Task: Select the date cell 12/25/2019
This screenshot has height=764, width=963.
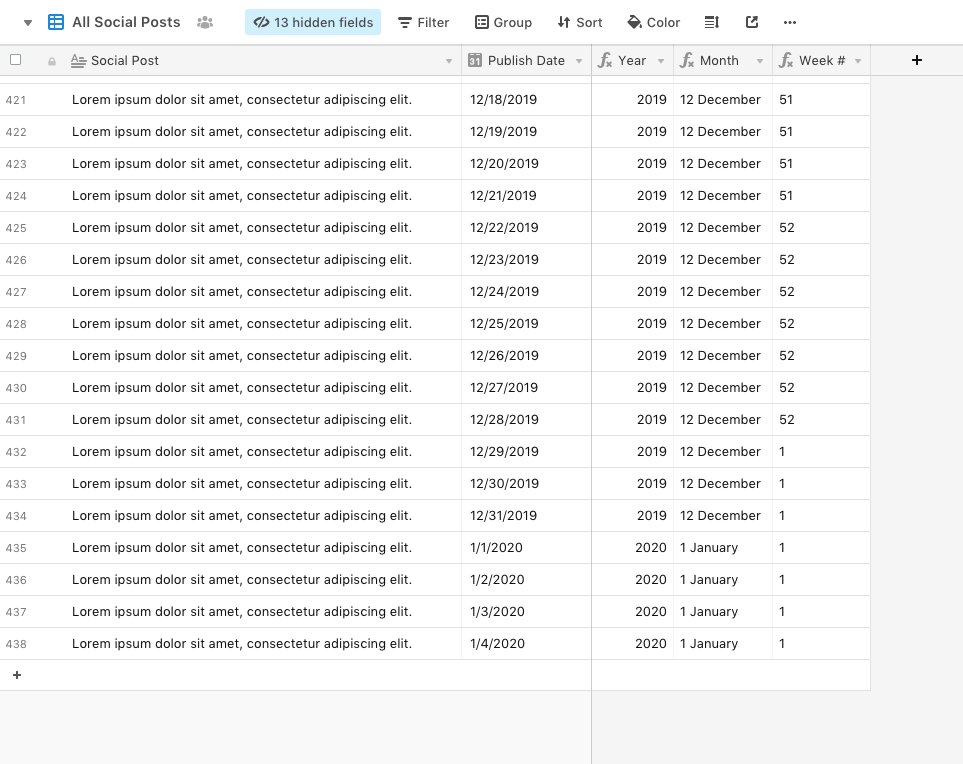Action: [x=526, y=324]
